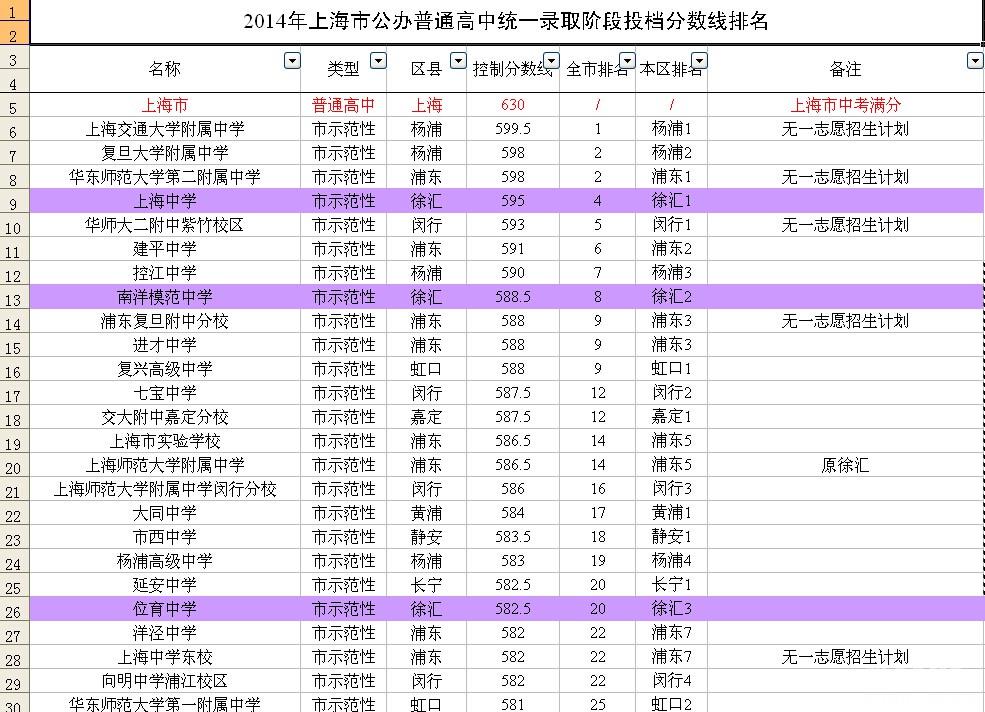This screenshot has width=985, height=712.
Task: Select district rank cell 徐汇3
Action: [x=672, y=609]
